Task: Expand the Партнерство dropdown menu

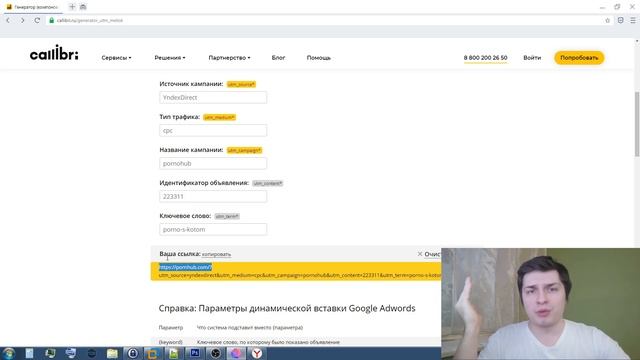Action: coord(229,58)
